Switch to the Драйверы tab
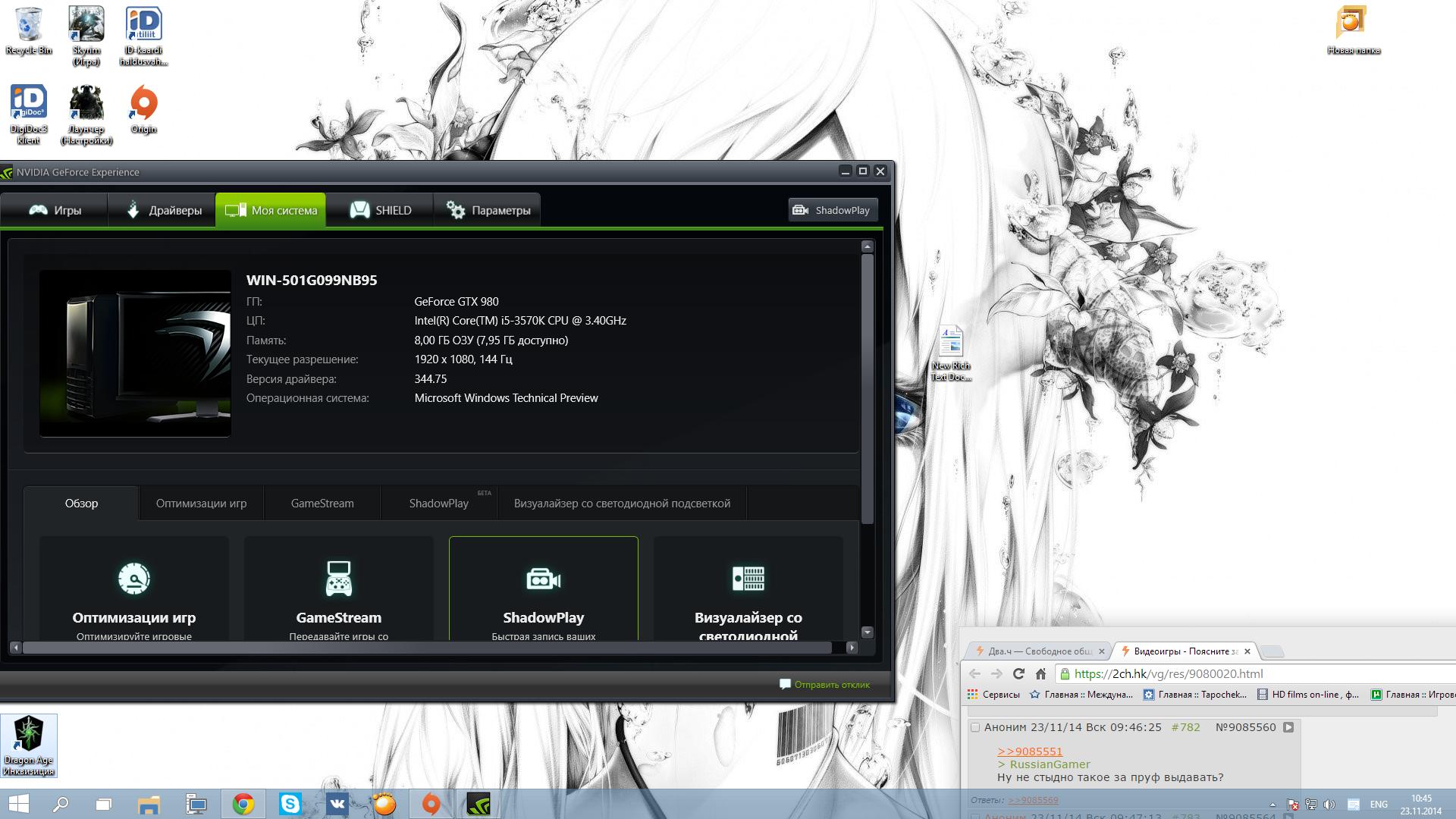Screen dimensions: 1456x819 [x=162, y=210]
